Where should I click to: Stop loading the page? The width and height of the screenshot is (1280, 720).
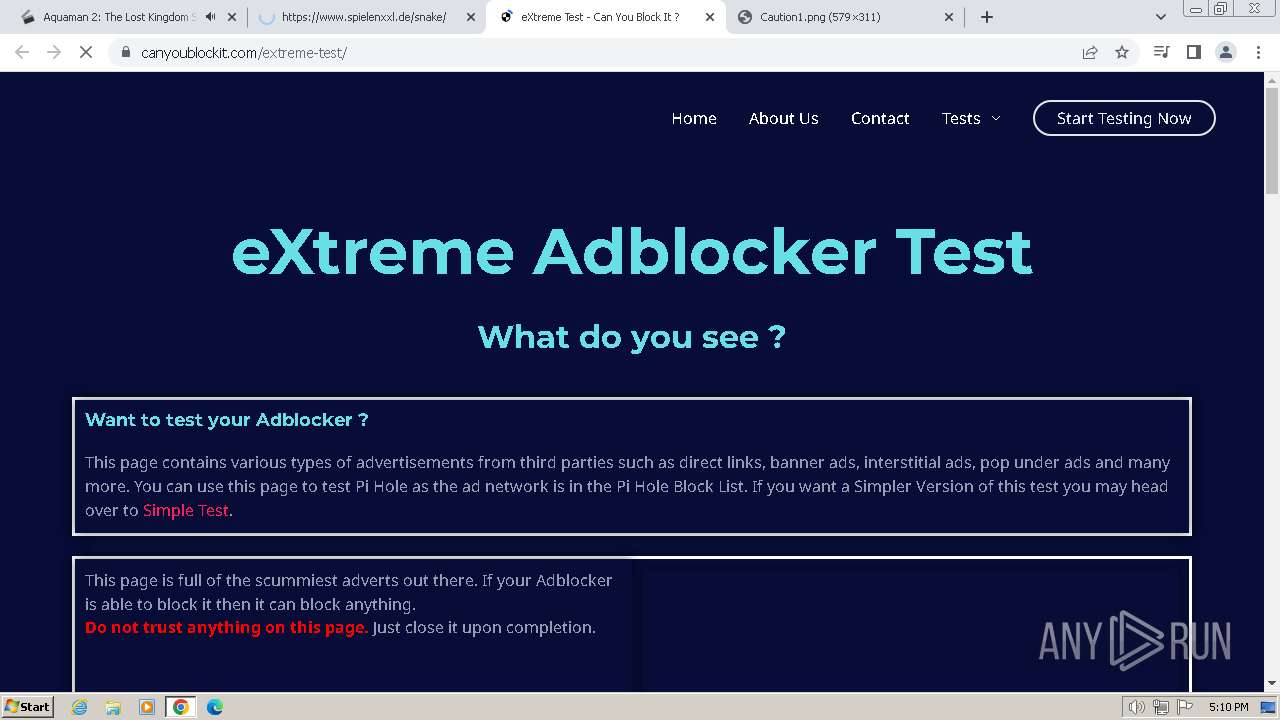(86, 52)
